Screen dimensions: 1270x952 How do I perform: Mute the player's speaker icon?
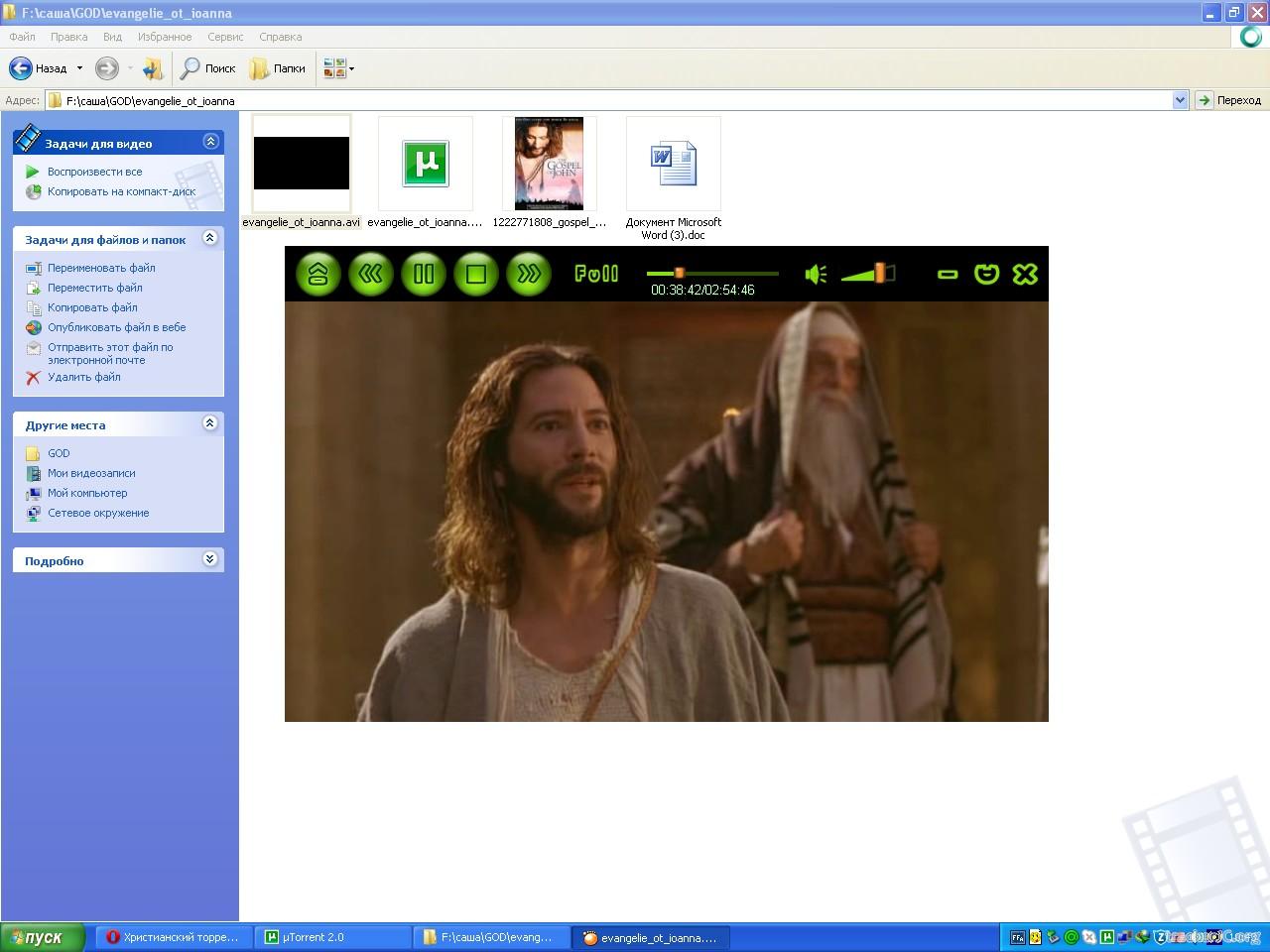coord(816,274)
